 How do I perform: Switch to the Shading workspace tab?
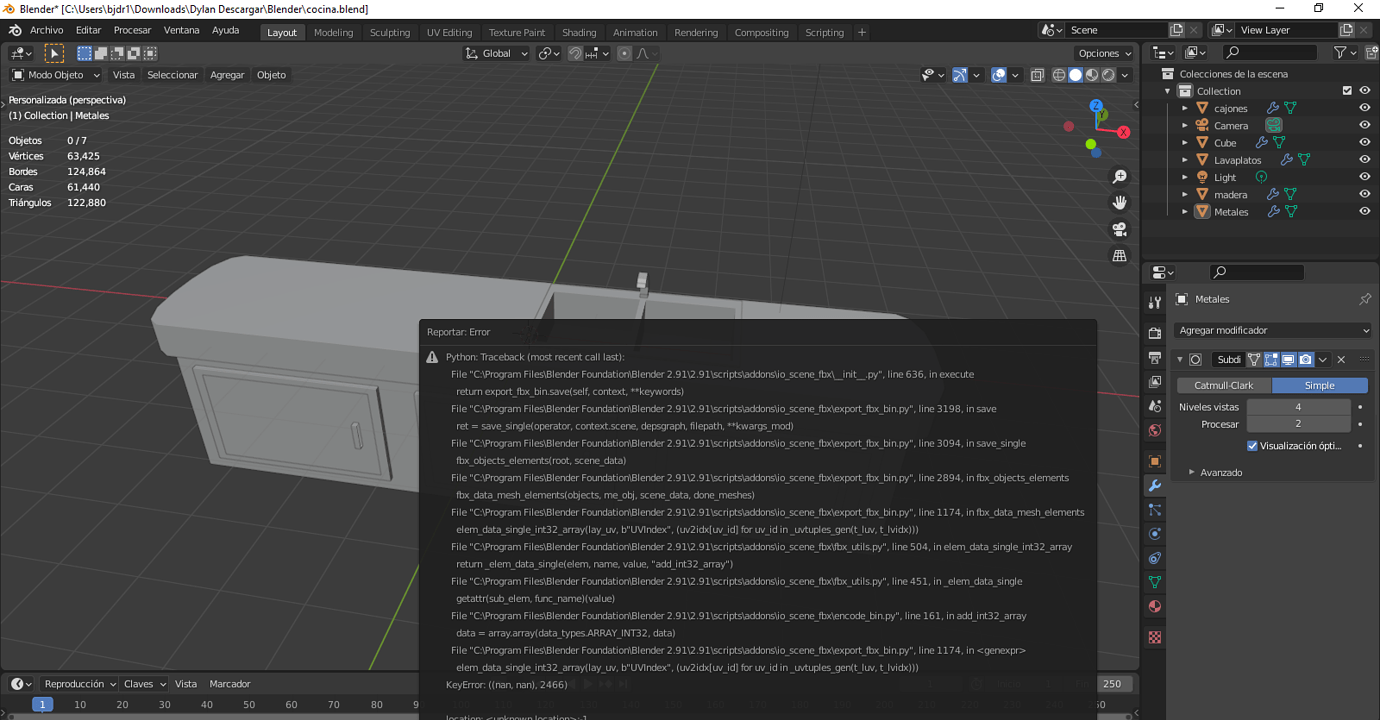[579, 32]
